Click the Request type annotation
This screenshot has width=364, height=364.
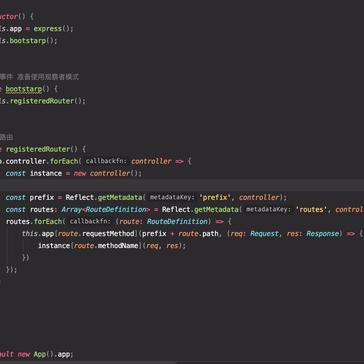[264, 234]
